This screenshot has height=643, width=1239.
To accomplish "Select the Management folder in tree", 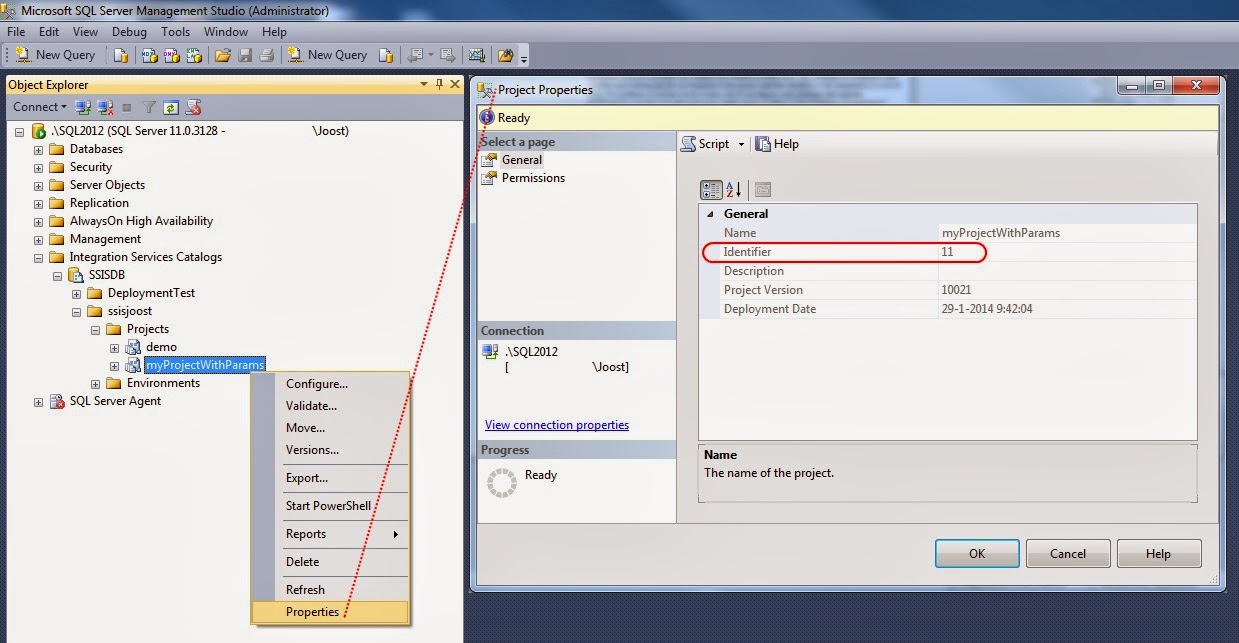I will 105,239.
